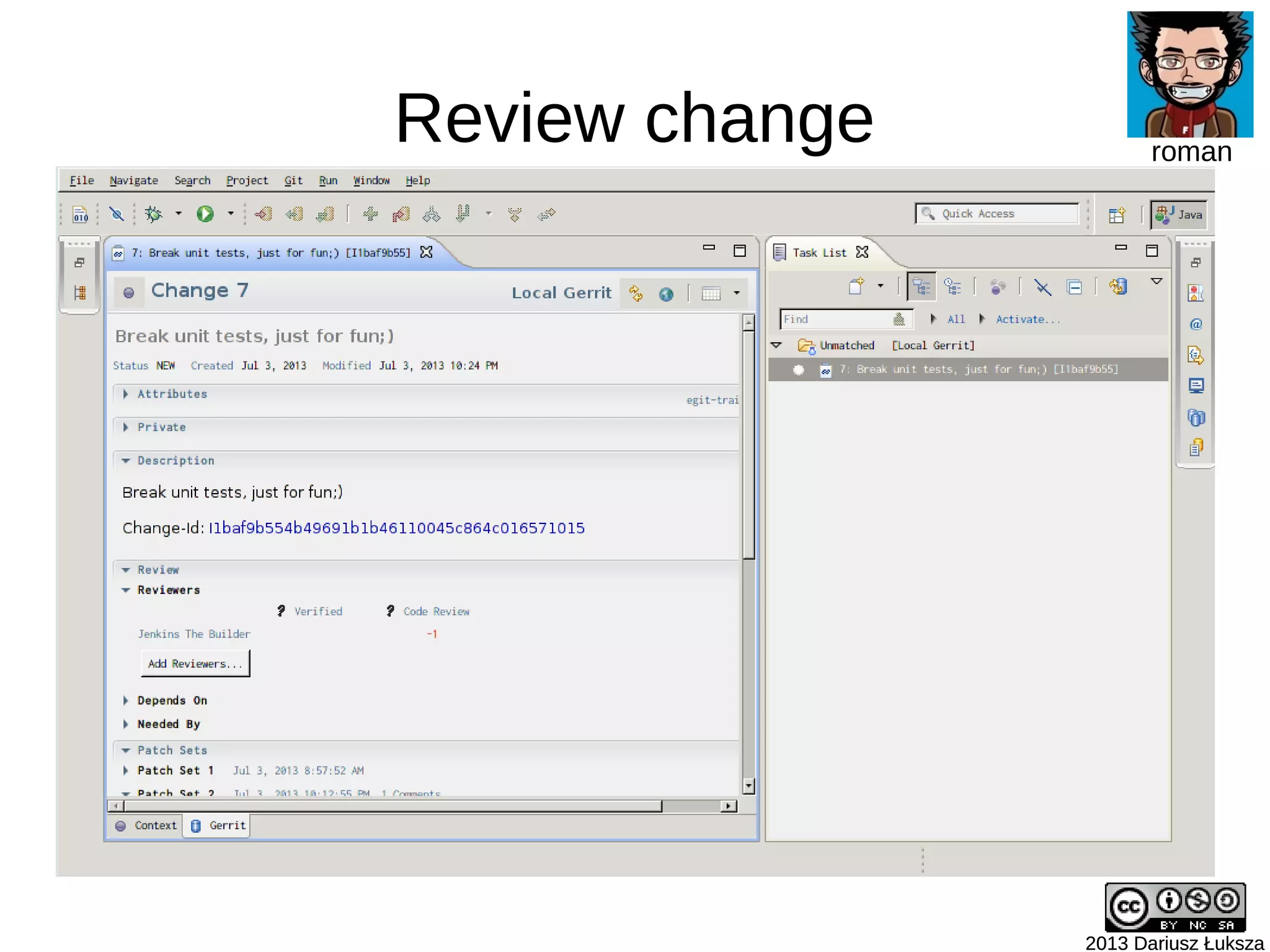Image resolution: width=1270 pixels, height=952 pixels.
Task: Click the Debug bug icon in toolbar
Action: coord(153,214)
